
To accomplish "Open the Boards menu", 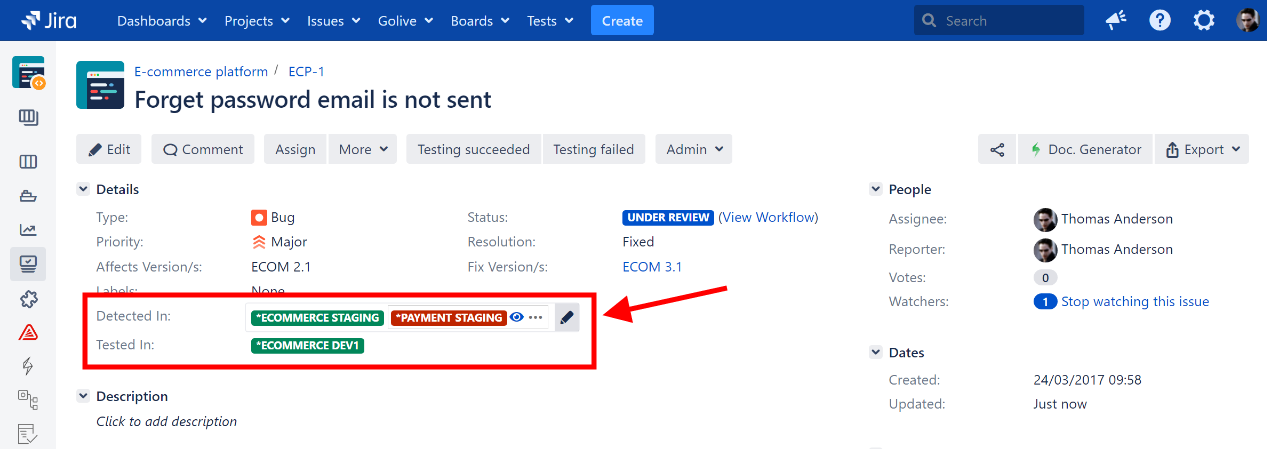I will tap(479, 21).
